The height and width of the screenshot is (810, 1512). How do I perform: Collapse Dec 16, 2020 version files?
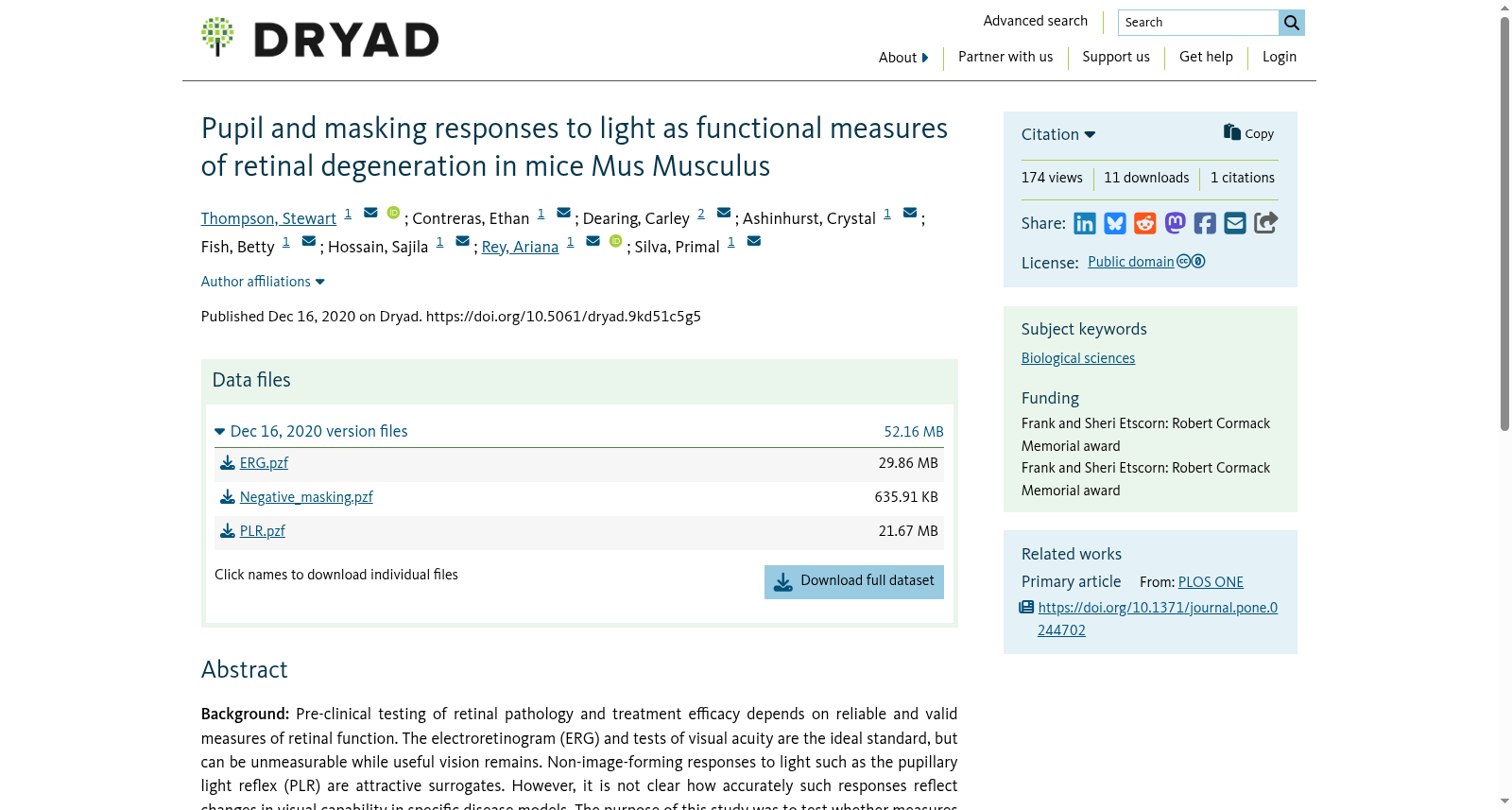point(311,431)
